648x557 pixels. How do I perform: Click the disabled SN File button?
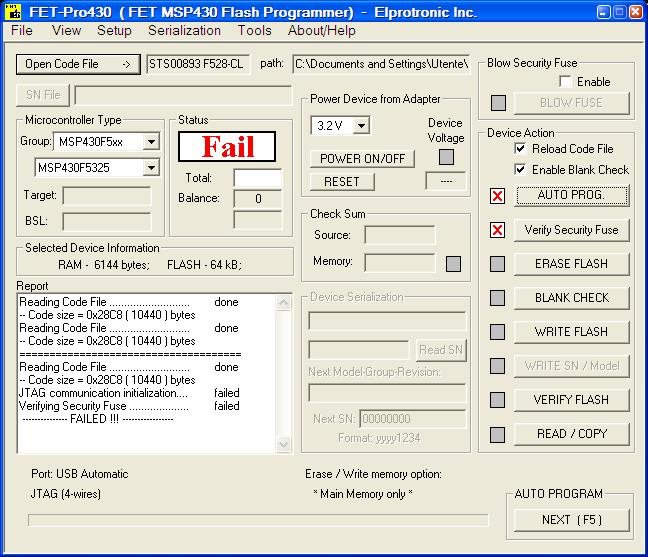43,95
